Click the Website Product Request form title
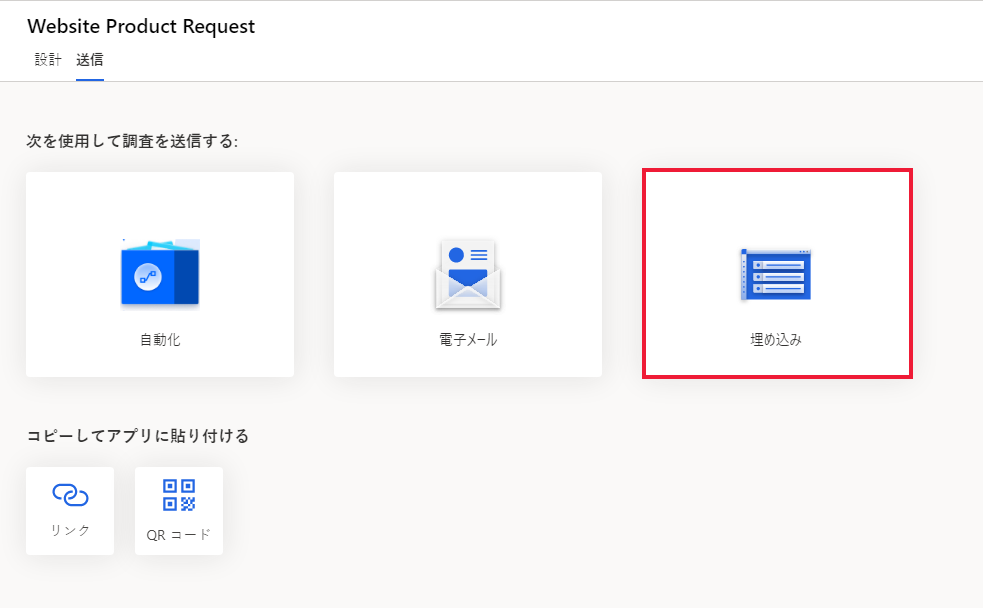The width and height of the screenshot is (983, 608). [x=140, y=26]
